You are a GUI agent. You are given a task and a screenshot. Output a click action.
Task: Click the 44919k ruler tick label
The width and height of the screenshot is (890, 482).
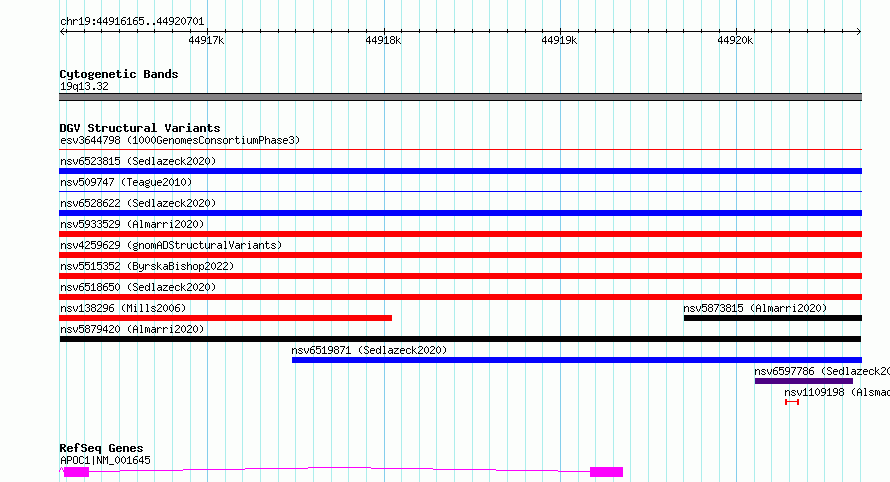(x=559, y=40)
